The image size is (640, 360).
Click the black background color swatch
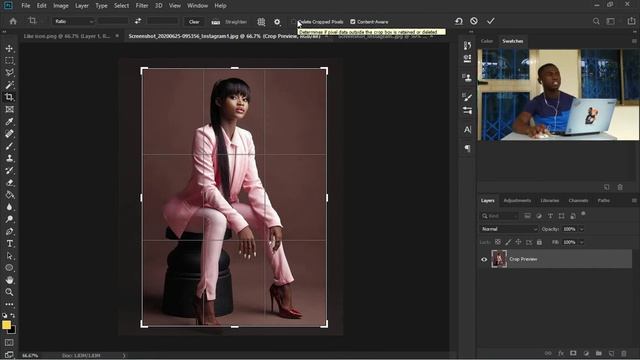13,330
